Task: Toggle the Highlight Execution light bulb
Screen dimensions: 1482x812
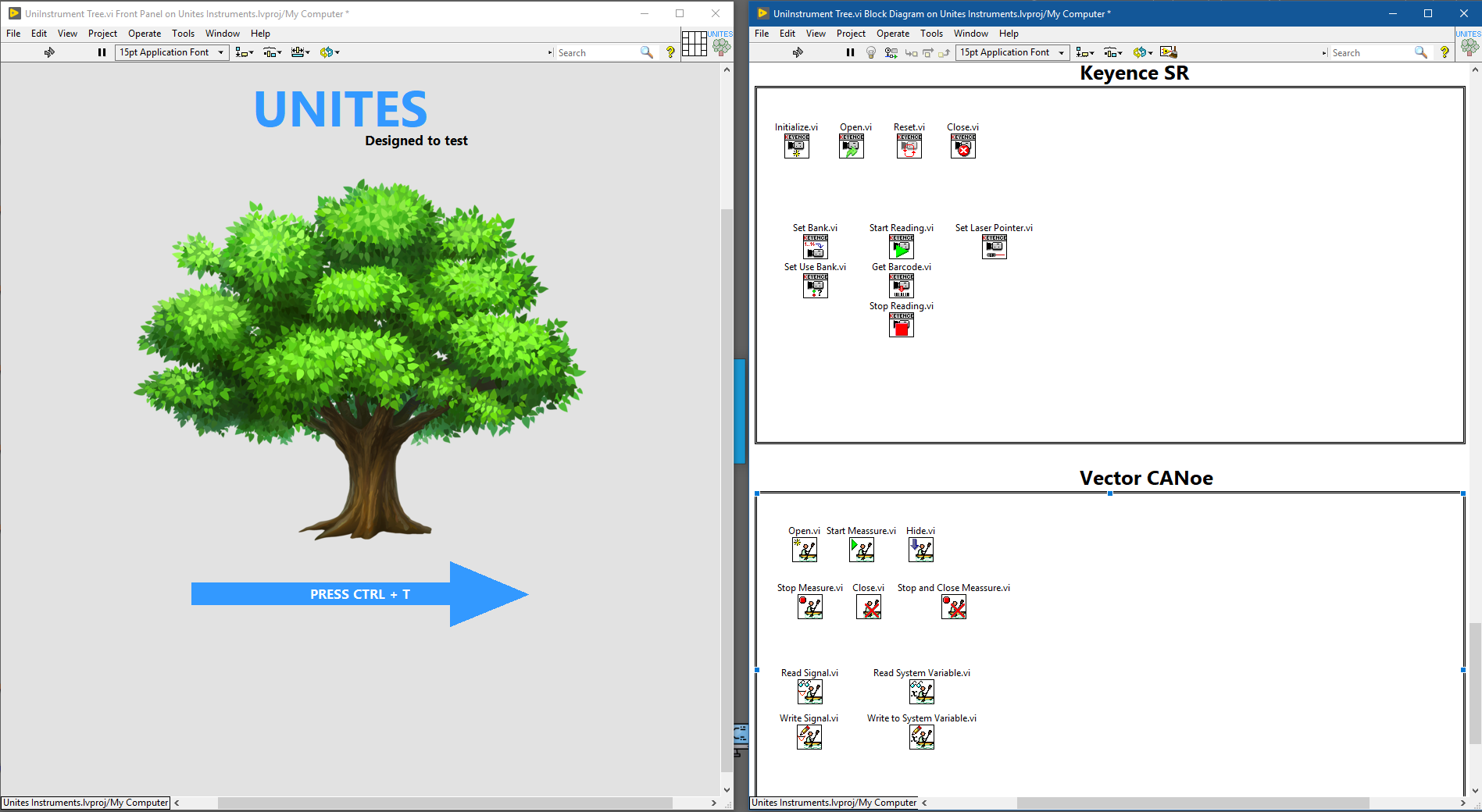Action: (x=870, y=52)
